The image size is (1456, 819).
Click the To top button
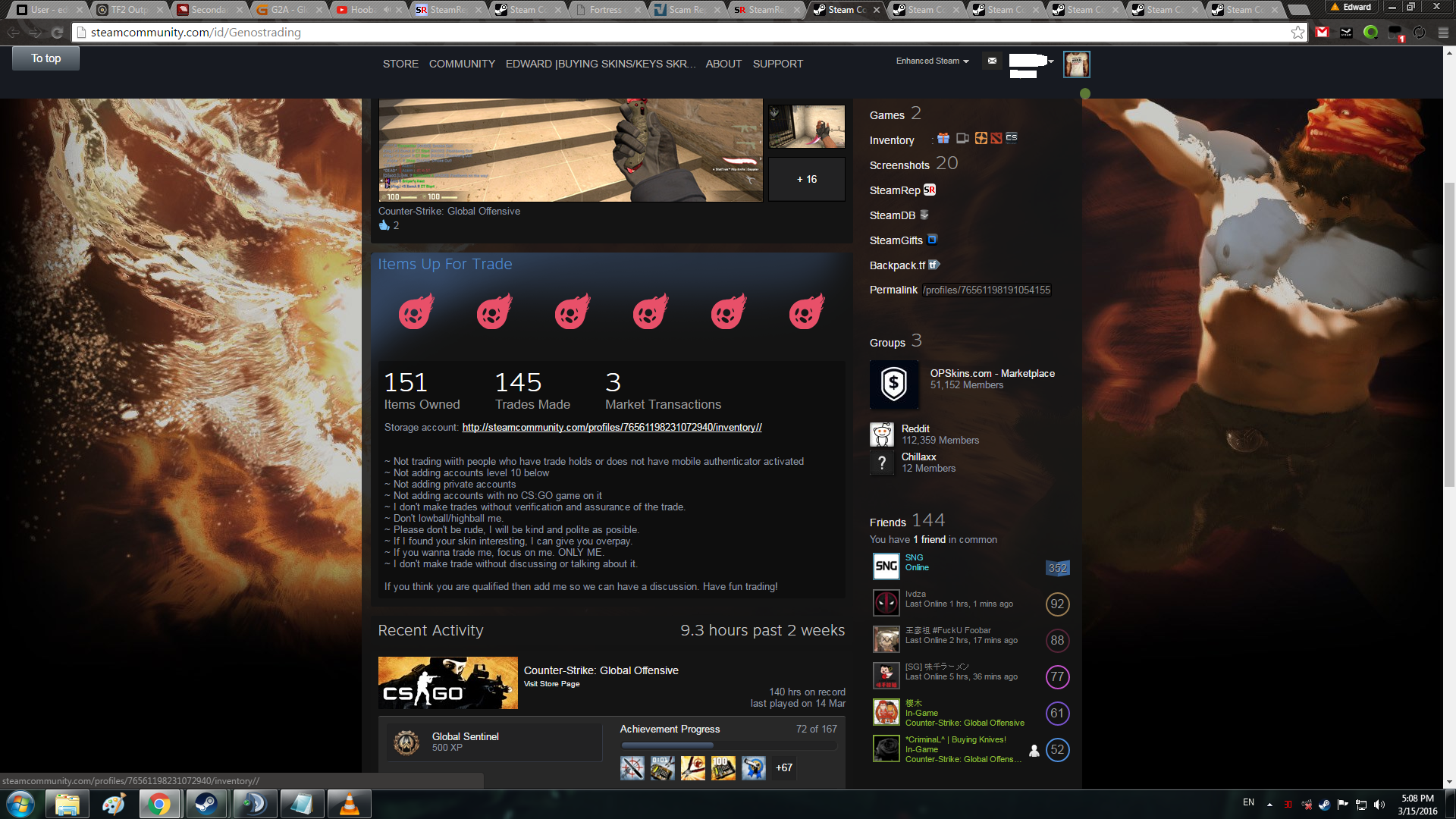(45, 58)
